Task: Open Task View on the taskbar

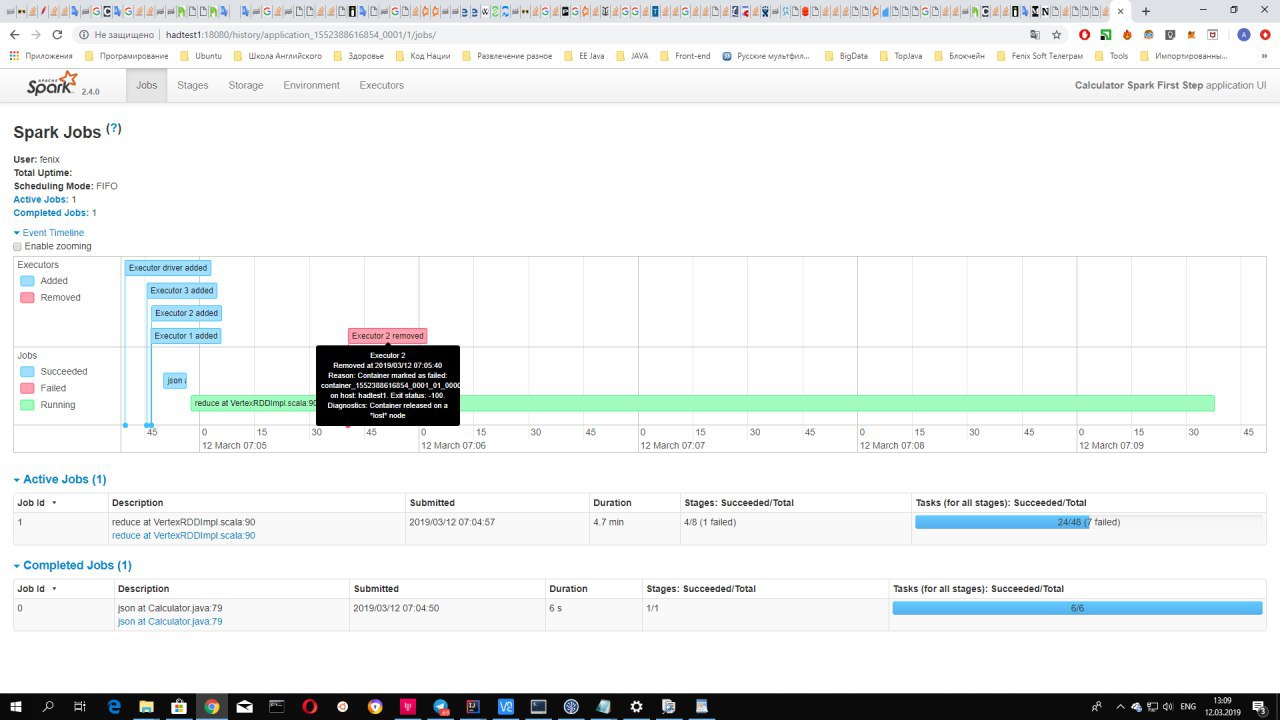Action: pos(80,706)
